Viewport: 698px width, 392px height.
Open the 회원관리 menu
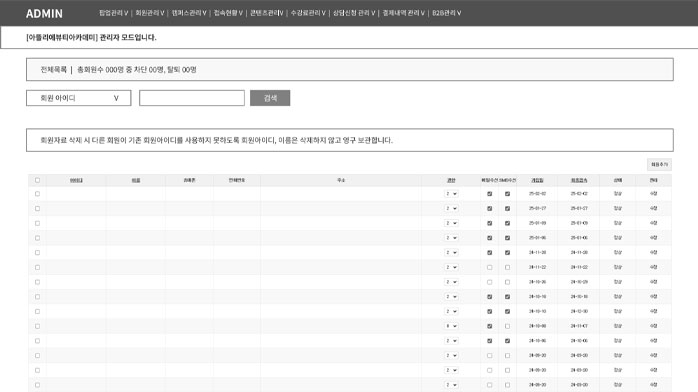point(150,13)
